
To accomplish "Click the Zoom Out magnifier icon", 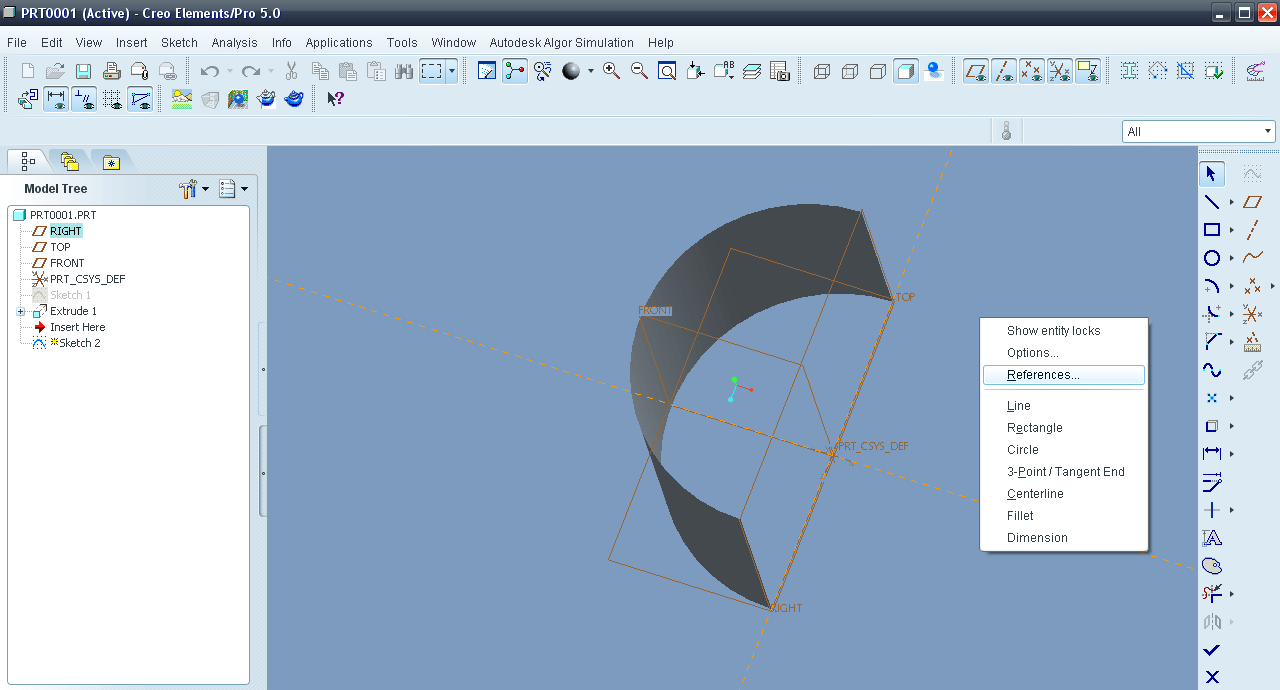I will tap(639, 71).
